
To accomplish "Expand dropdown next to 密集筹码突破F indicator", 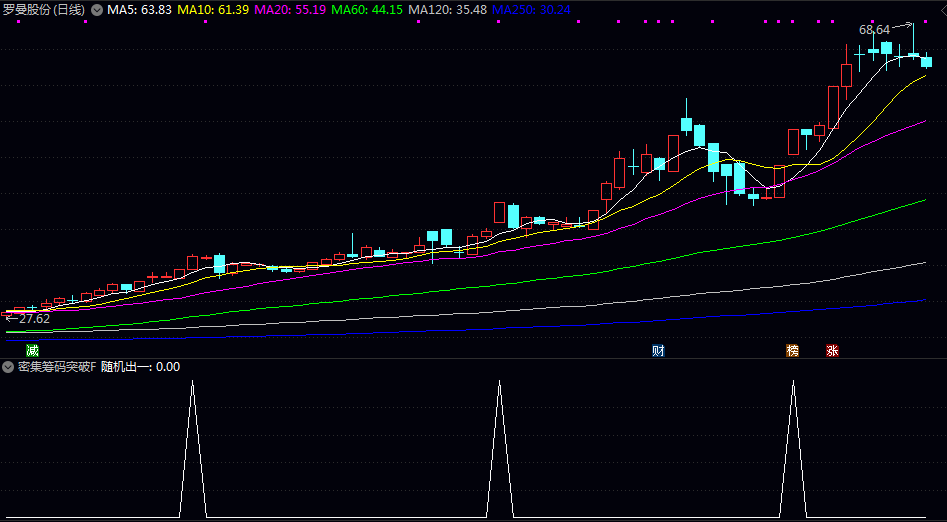I will pos(8,367).
